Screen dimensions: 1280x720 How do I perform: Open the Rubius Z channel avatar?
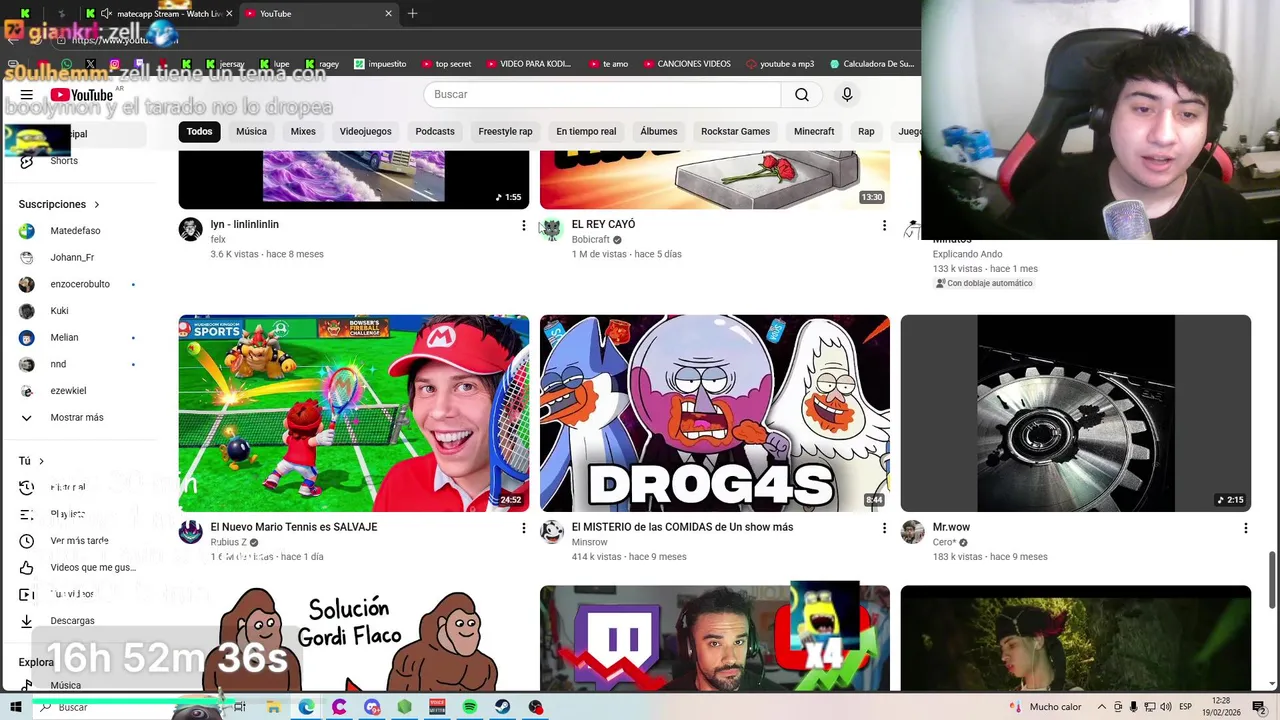click(190, 532)
